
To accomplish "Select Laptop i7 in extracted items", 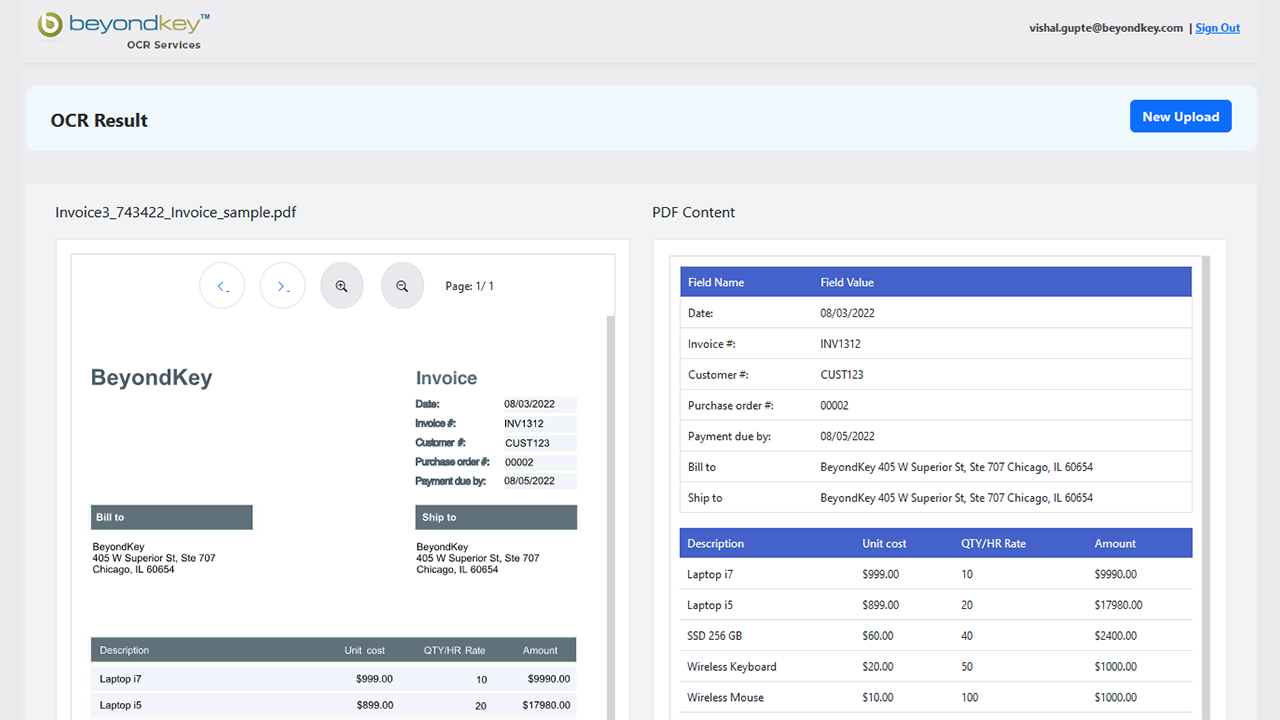I will pyautogui.click(x=710, y=575).
